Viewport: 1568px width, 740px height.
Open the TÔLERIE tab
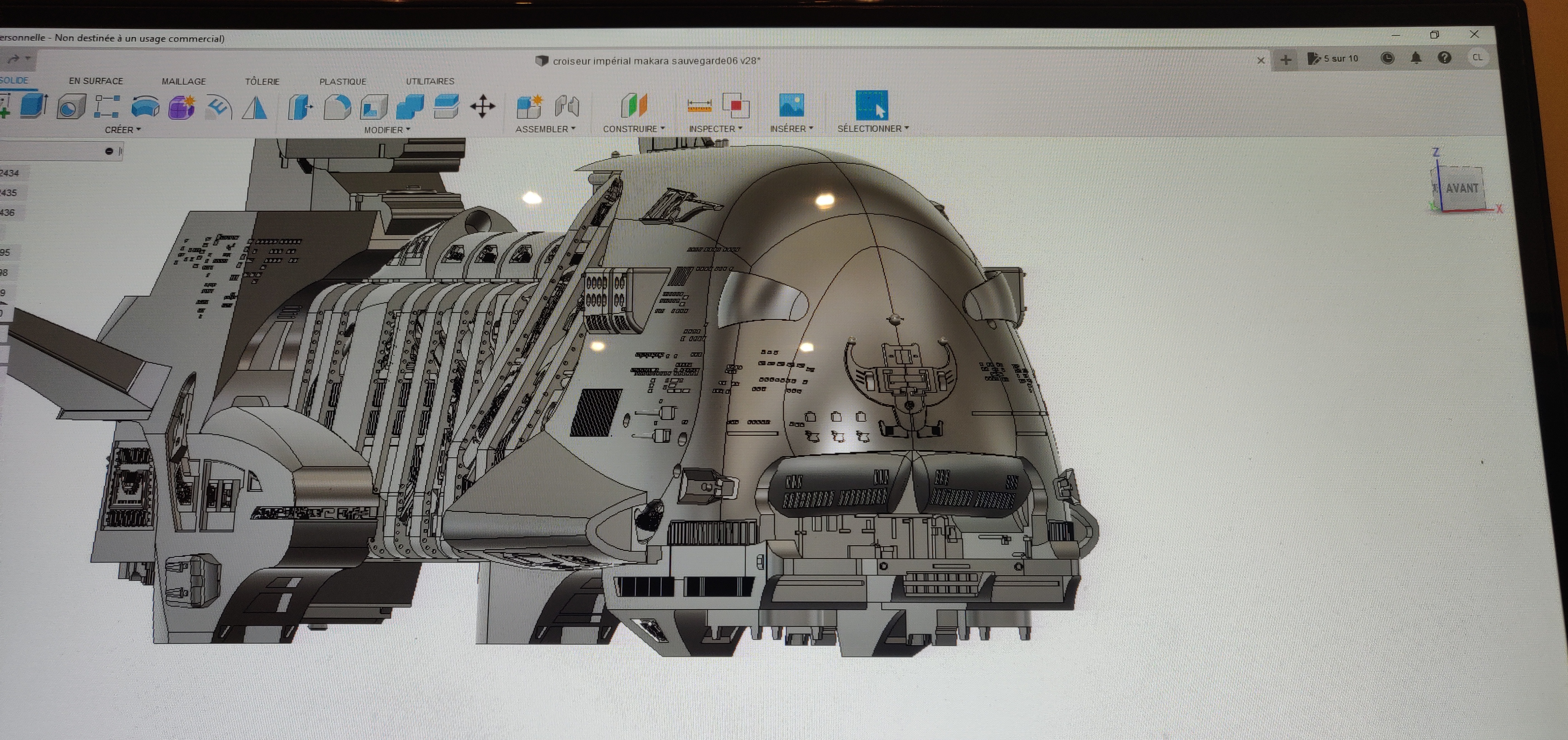pyautogui.click(x=262, y=82)
